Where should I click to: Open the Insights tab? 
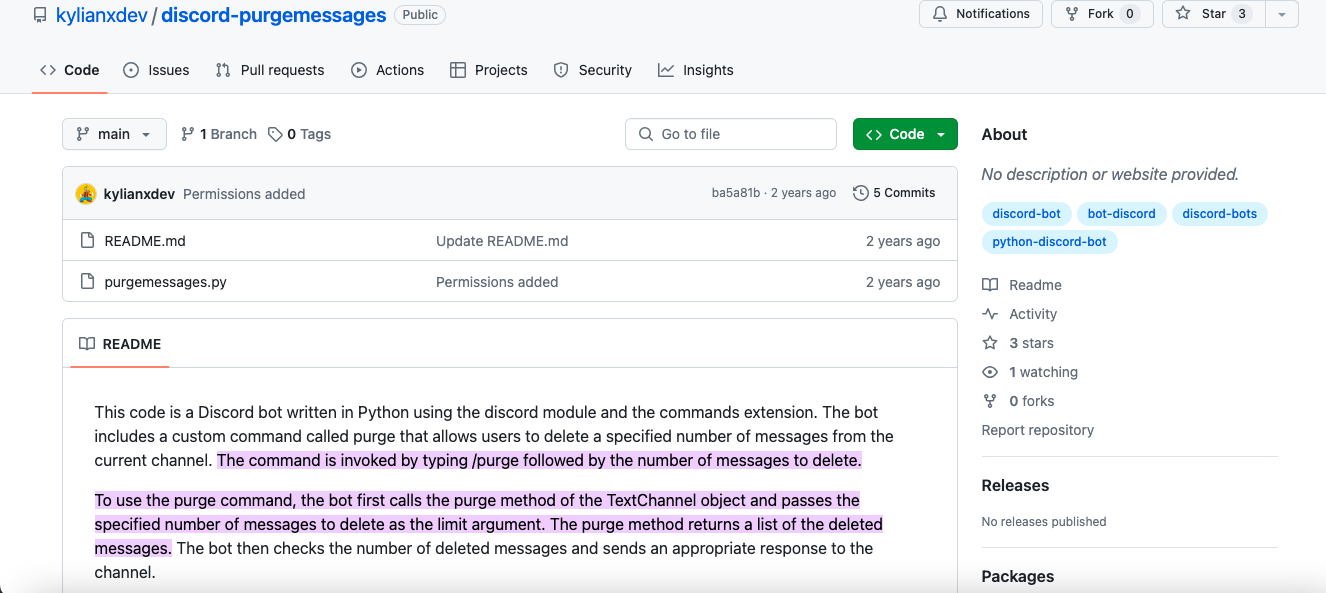coord(696,70)
